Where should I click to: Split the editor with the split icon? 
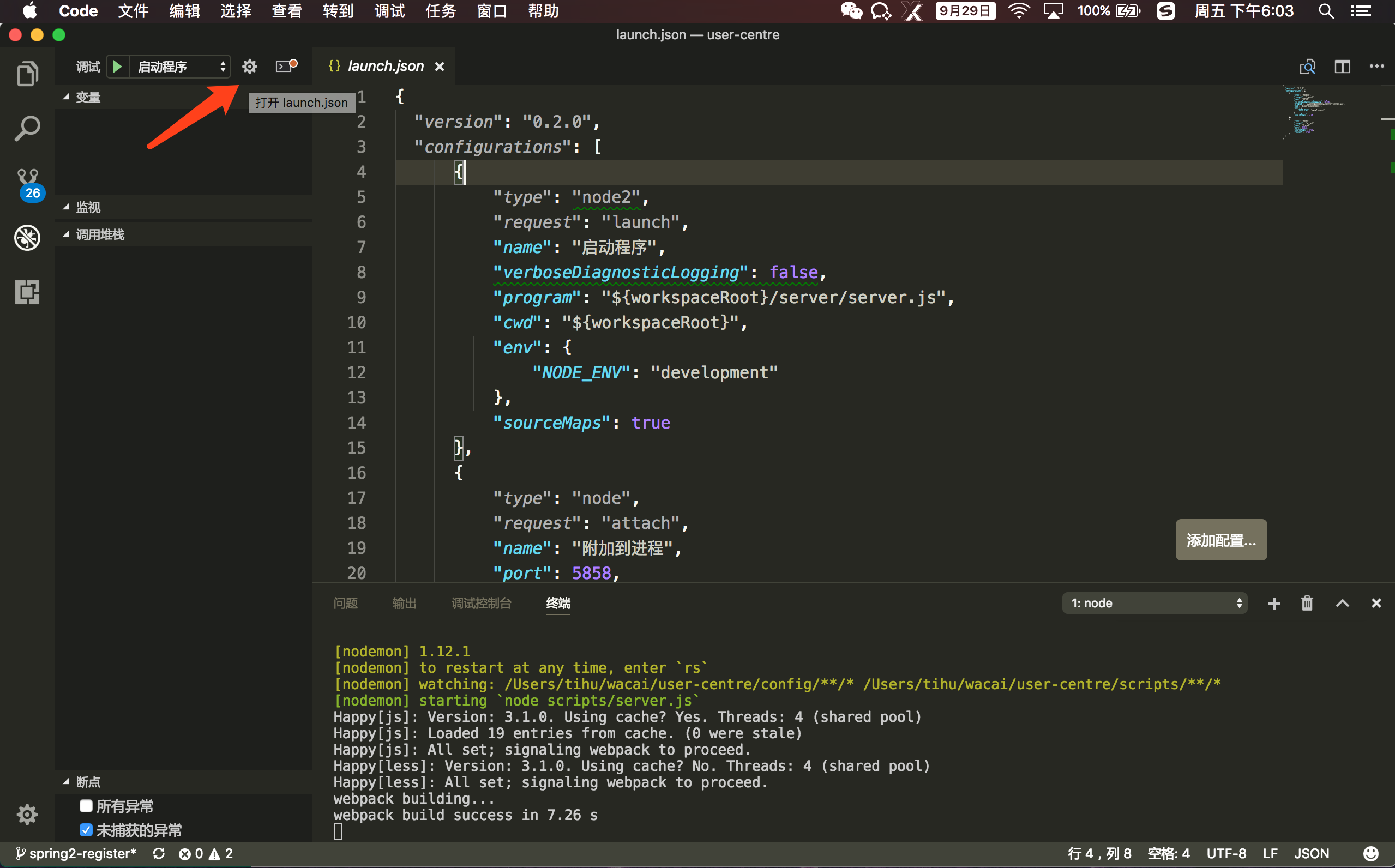click(x=1342, y=67)
